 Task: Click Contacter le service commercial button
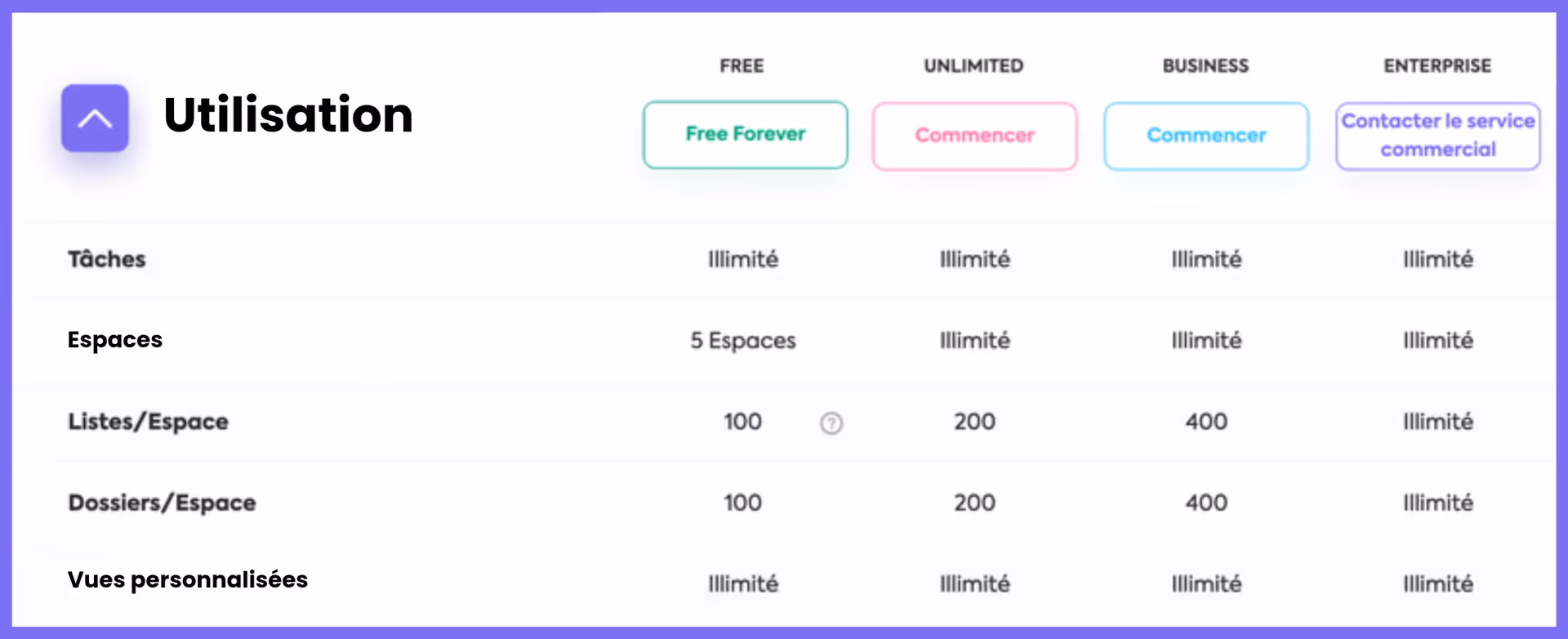pos(1437,136)
